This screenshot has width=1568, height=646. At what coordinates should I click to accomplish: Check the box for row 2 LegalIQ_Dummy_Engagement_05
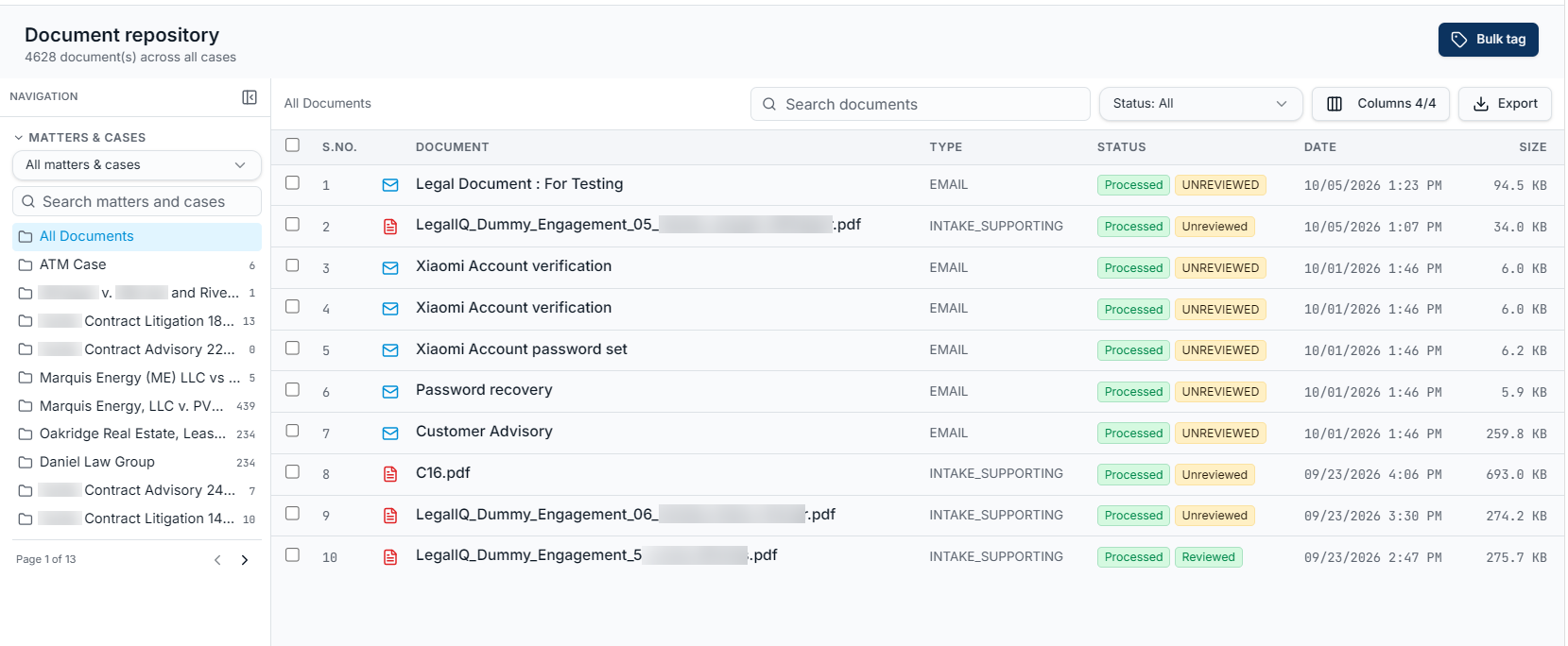pos(293,225)
